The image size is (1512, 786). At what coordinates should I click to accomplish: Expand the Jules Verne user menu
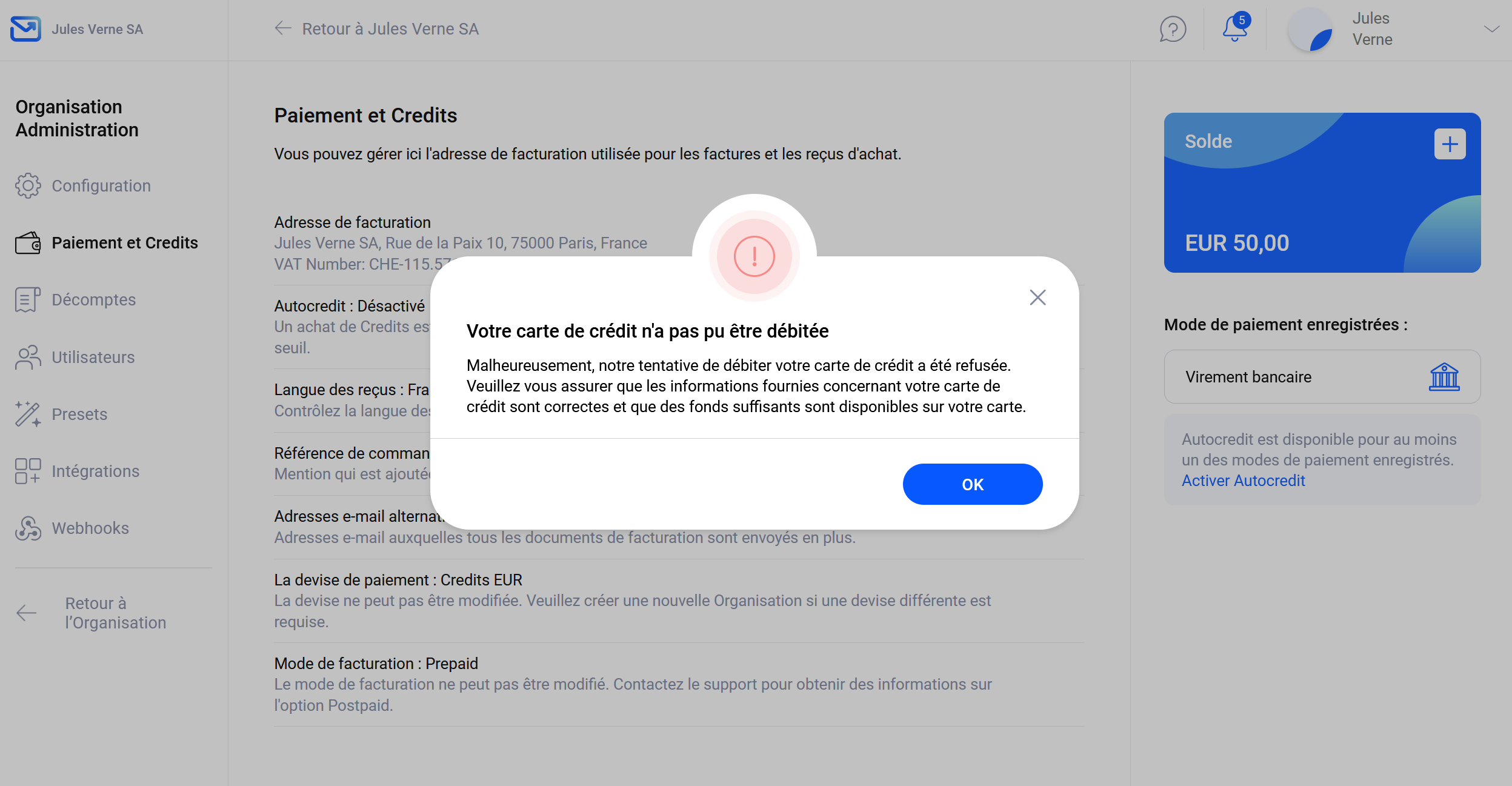(x=1491, y=29)
